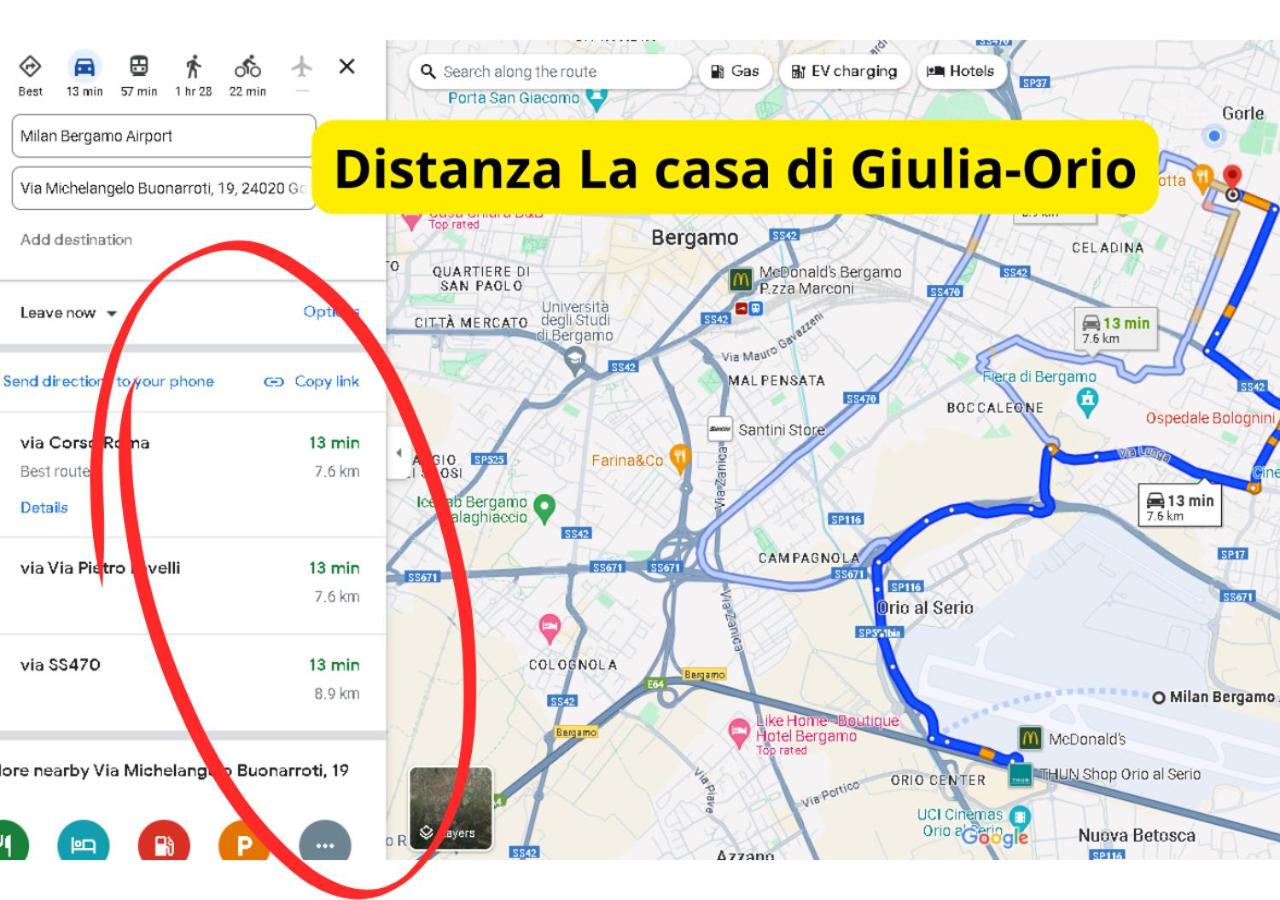
Task: Open Details for Corso Roma route
Action: point(44,507)
